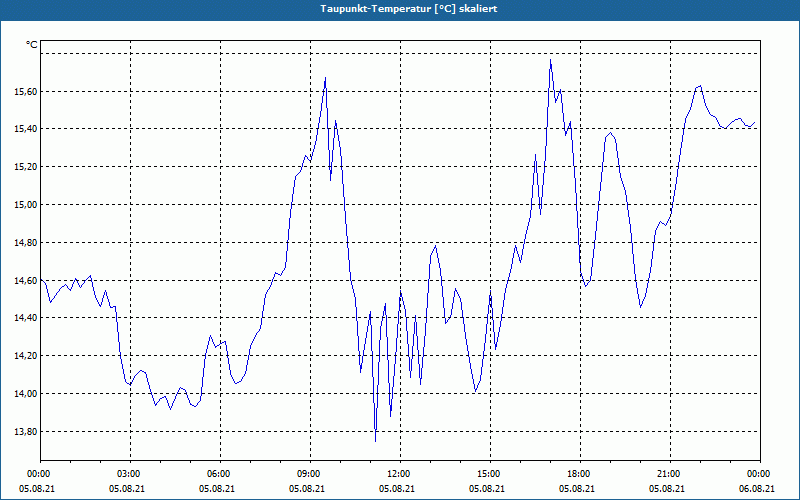Viewport: 800px width, 500px height.
Task: Select the 05.08.21 date under 18:00
Action: coord(577,489)
